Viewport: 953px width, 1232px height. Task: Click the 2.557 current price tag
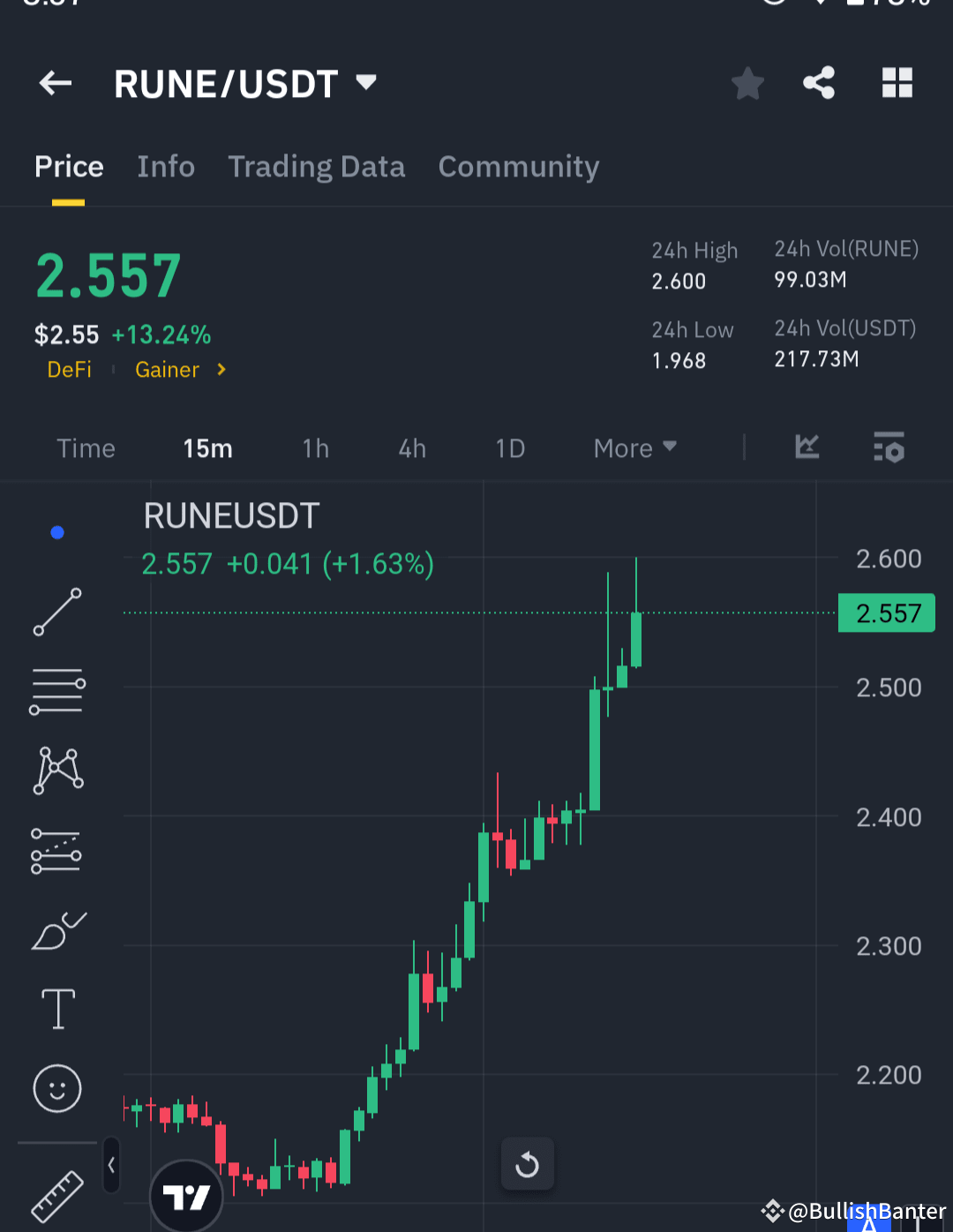pos(886,612)
